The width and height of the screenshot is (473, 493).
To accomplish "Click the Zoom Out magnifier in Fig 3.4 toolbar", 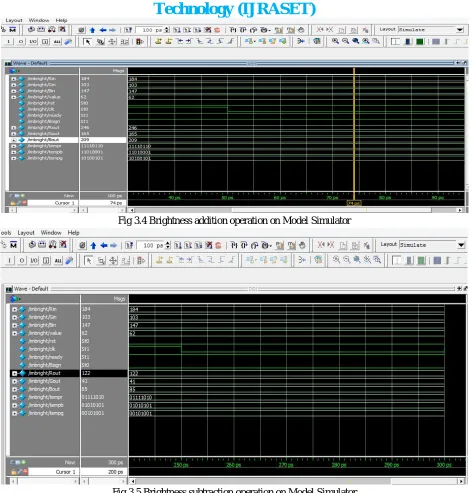I will [x=345, y=41].
